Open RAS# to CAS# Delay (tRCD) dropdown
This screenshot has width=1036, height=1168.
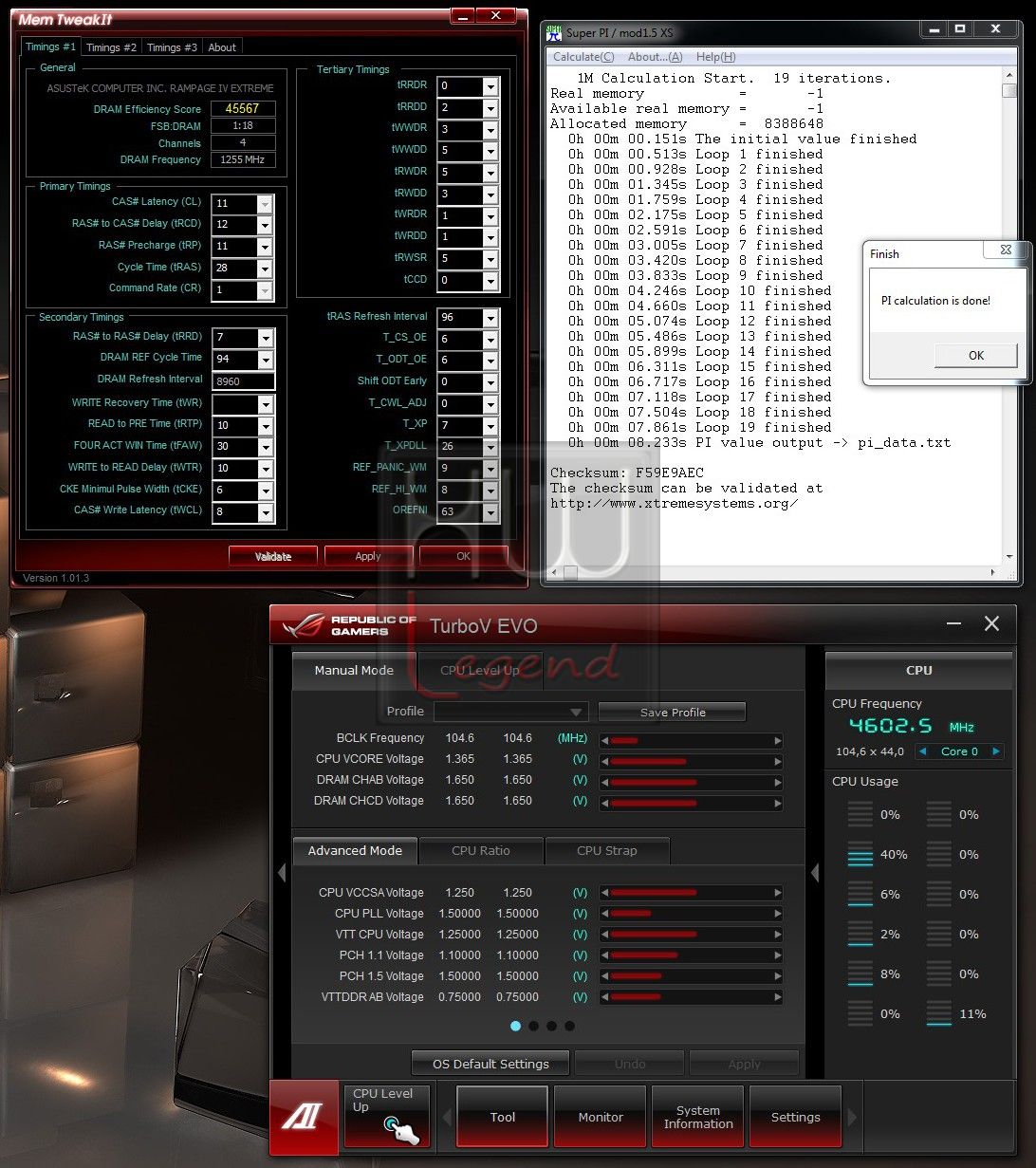(265, 226)
